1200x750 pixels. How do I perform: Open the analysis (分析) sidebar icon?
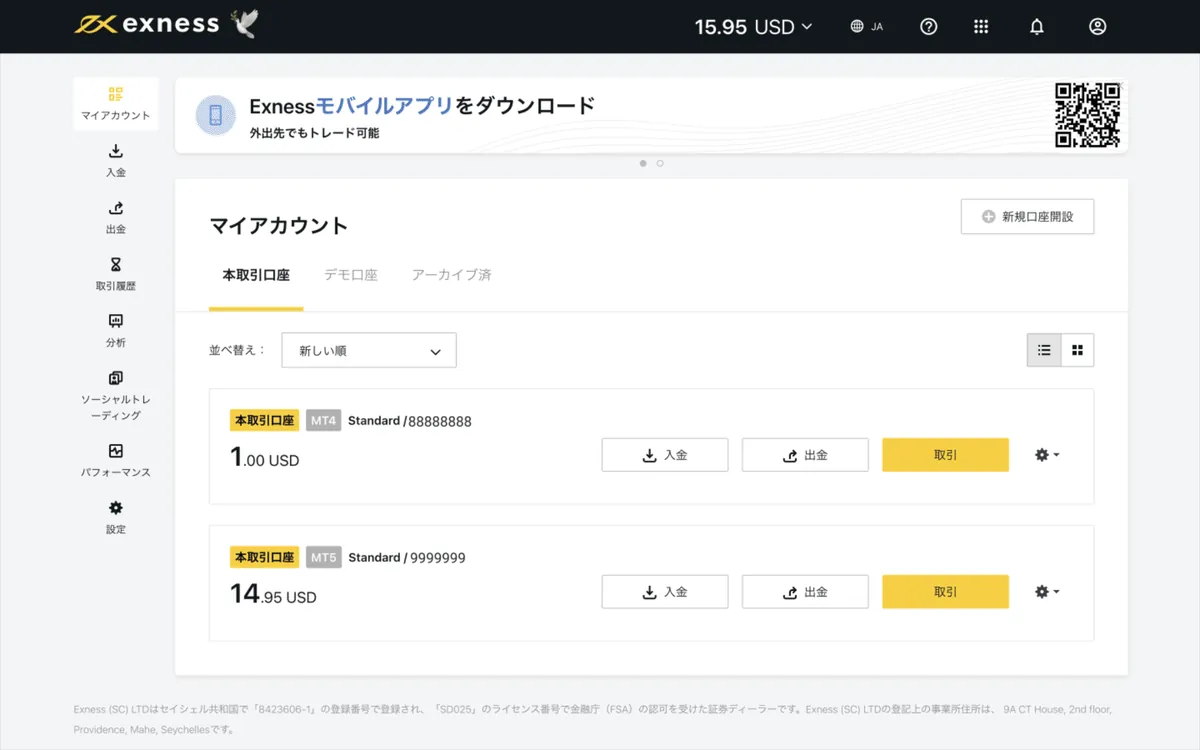[x=116, y=321]
